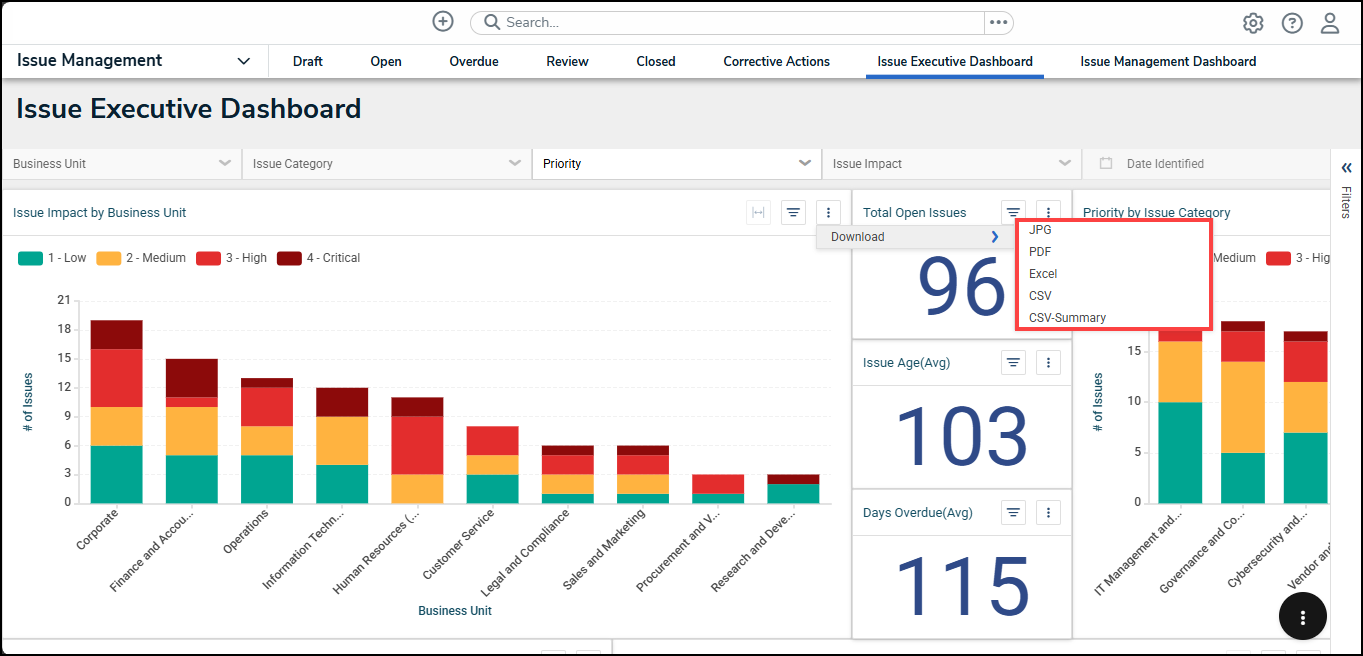This screenshot has width=1363, height=656.
Task: Open the help question mark icon
Action: click(1292, 23)
